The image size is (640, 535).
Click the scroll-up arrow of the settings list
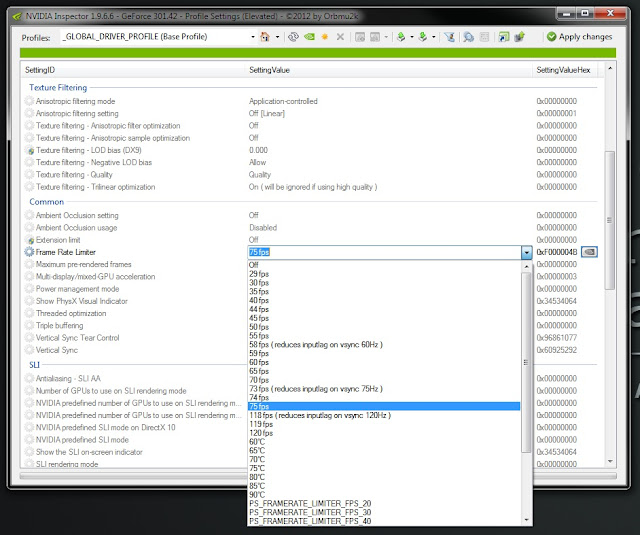pyautogui.click(x=610, y=68)
